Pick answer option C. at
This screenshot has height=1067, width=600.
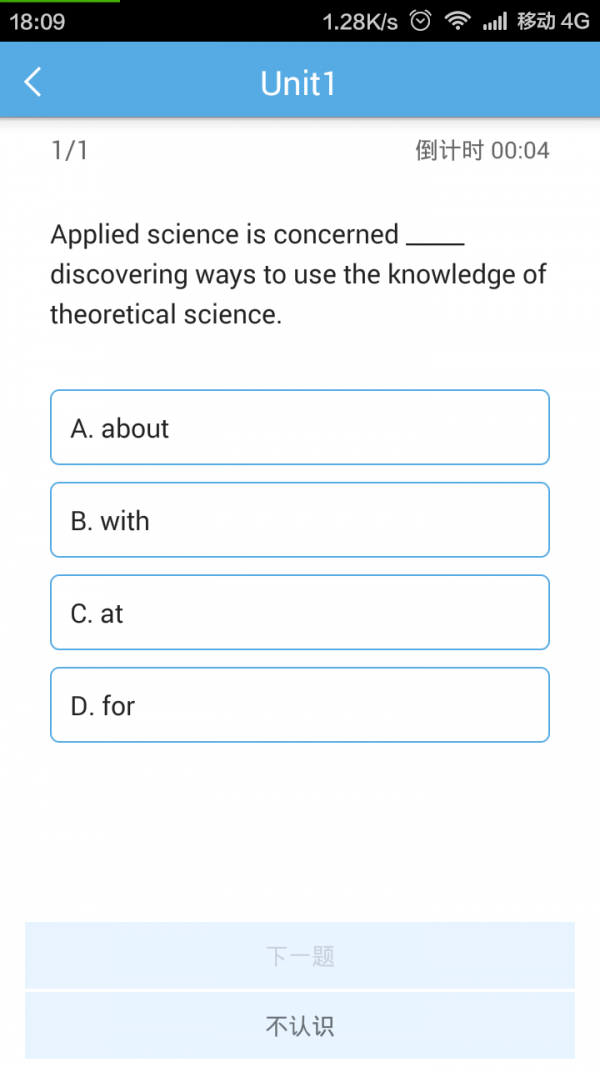tap(300, 613)
